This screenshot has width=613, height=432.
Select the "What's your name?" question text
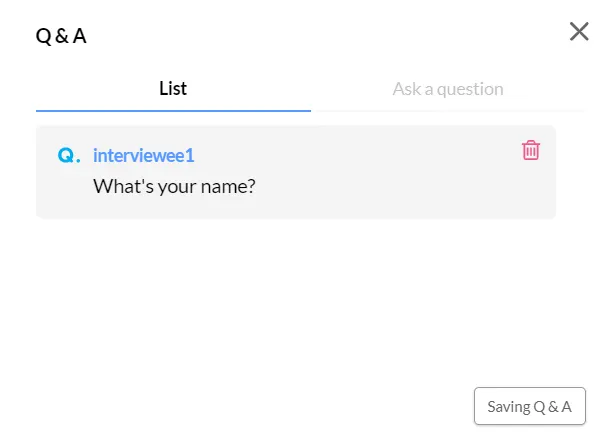[174, 186]
